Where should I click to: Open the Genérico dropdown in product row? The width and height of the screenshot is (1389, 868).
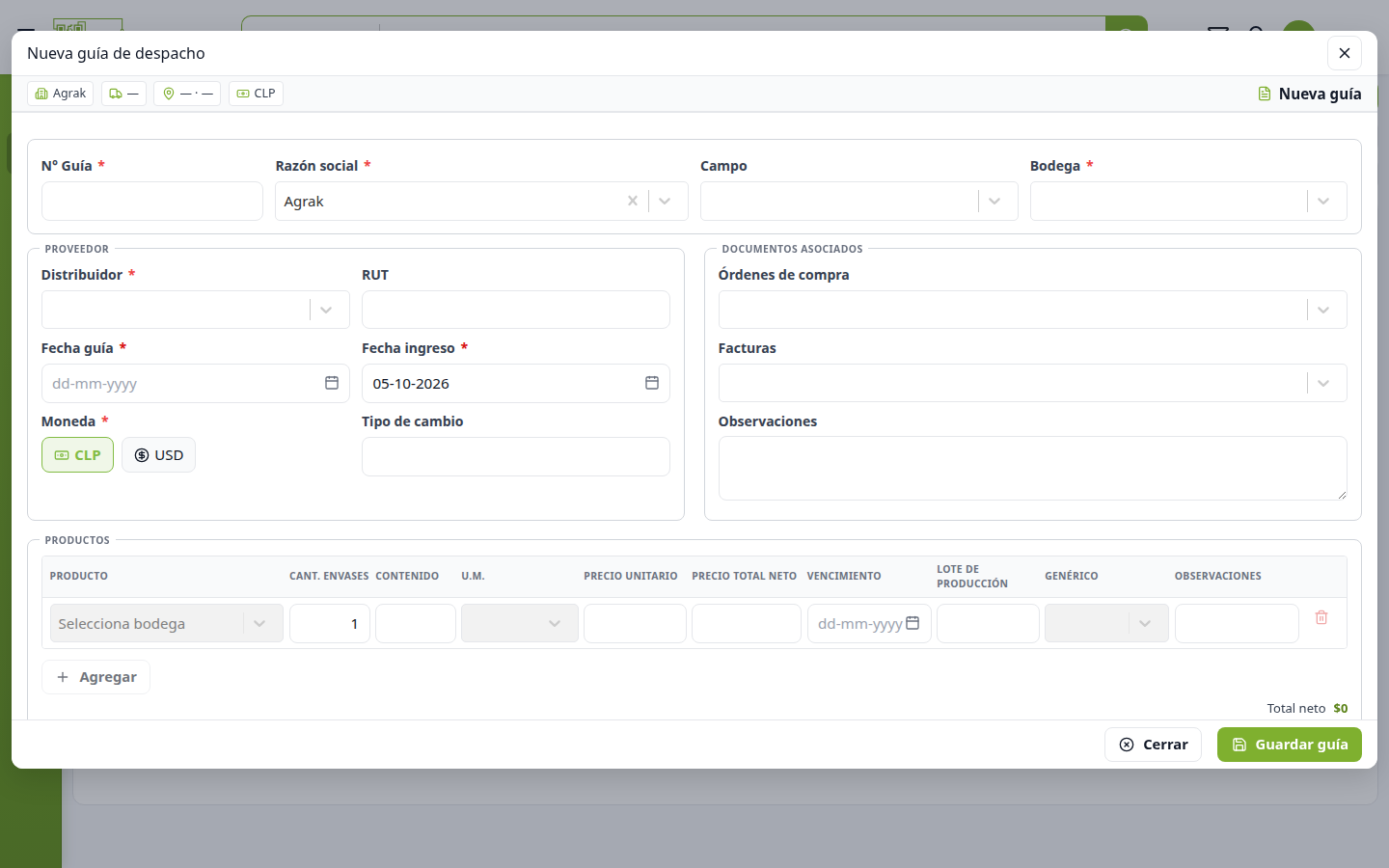click(1106, 623)
